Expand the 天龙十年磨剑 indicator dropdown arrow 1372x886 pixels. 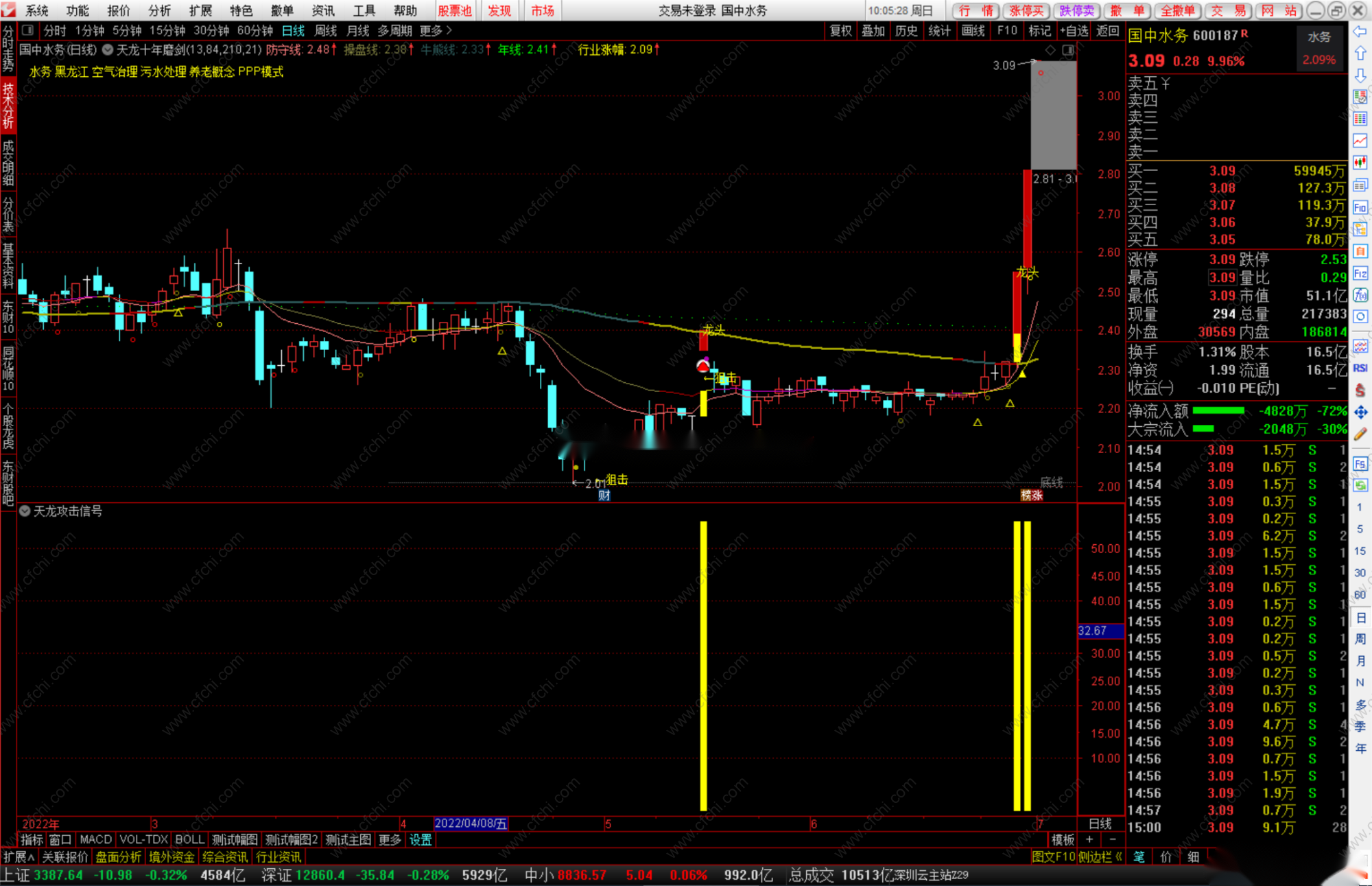point(108,50)
